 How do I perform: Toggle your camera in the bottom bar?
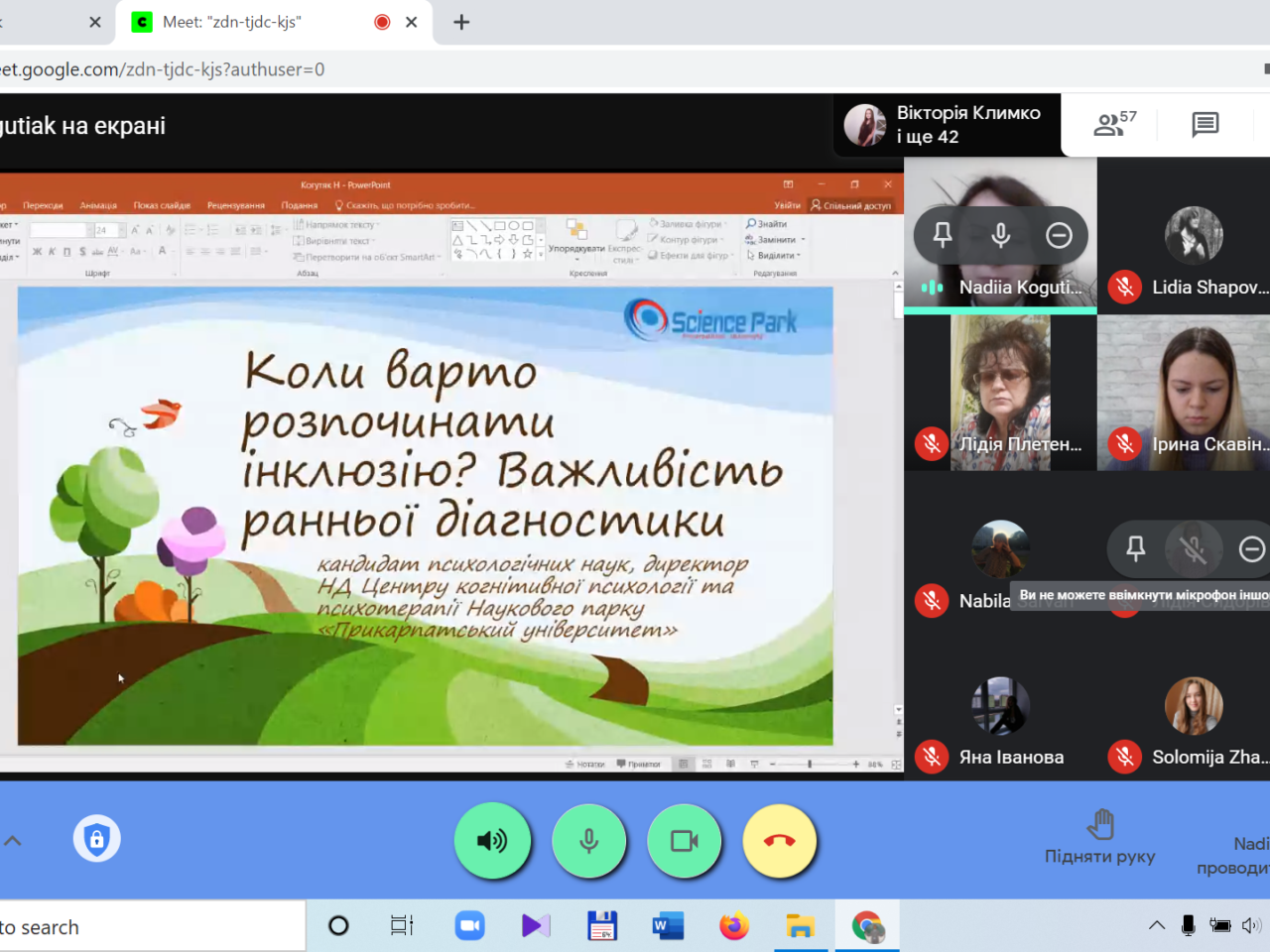pos(684,841)
